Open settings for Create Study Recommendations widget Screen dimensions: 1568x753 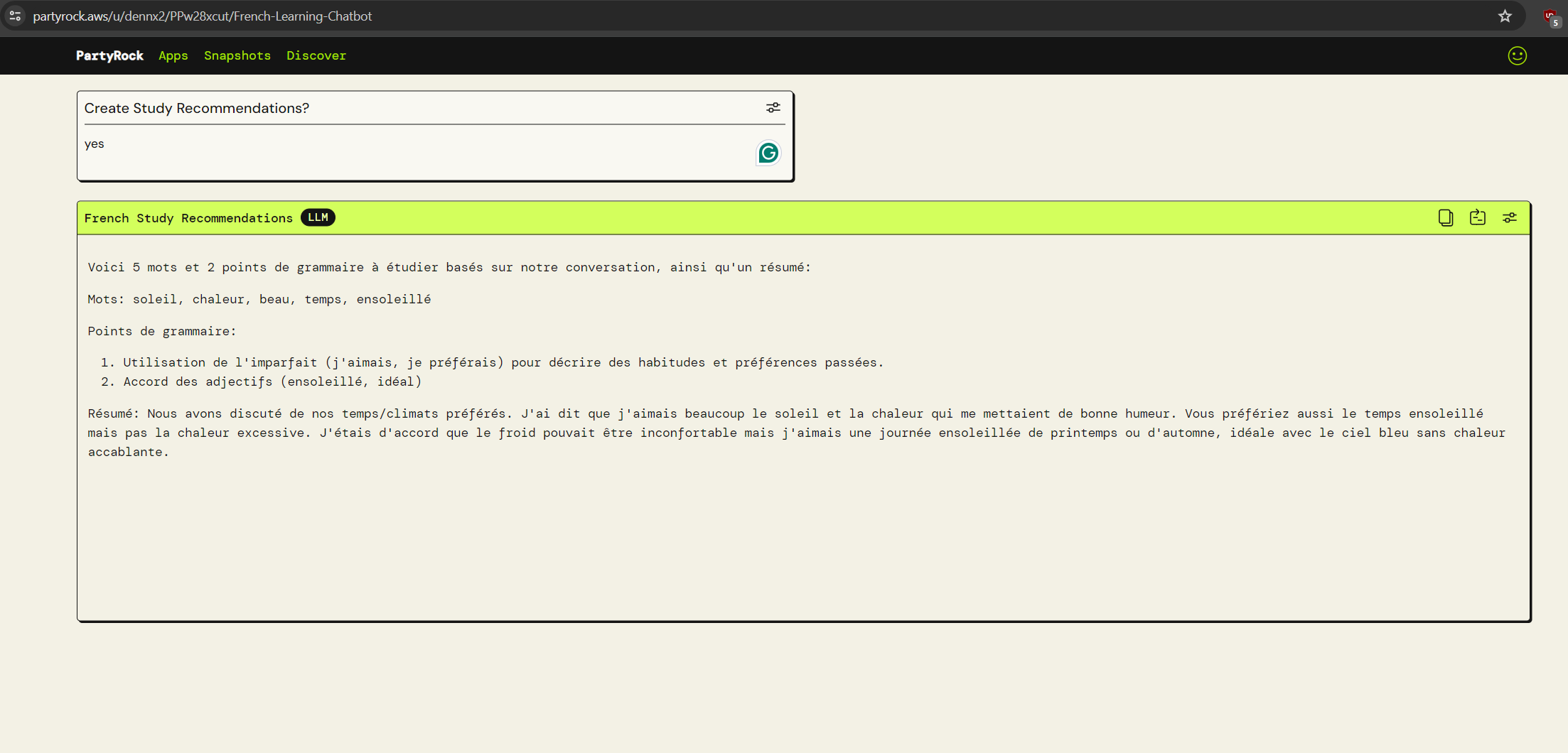pos(773,107)
